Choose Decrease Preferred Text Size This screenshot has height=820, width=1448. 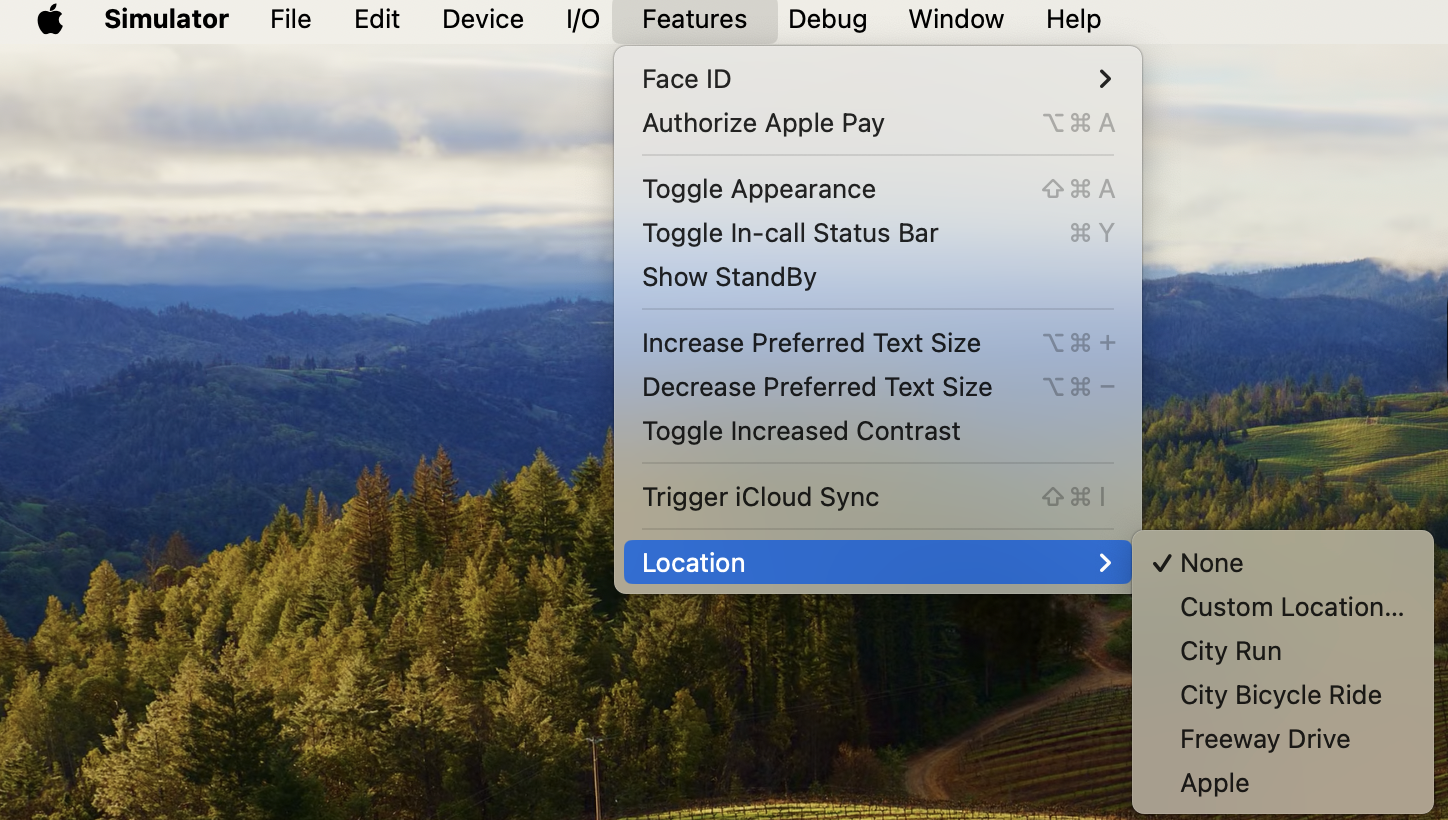click(x=878, y=386)
